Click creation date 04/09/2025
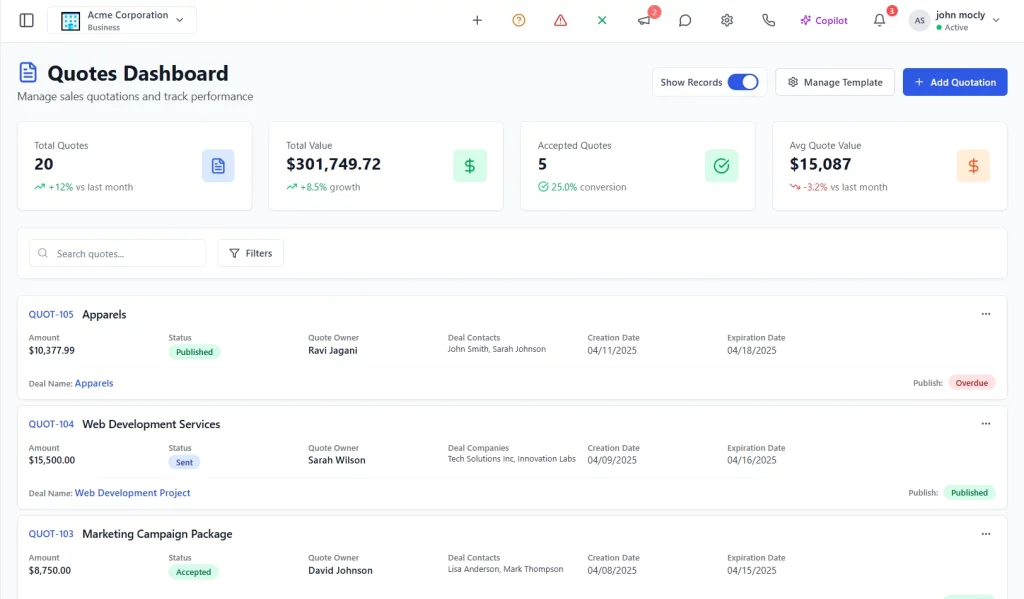This screenshot has width=1024, height=599. 612,460
